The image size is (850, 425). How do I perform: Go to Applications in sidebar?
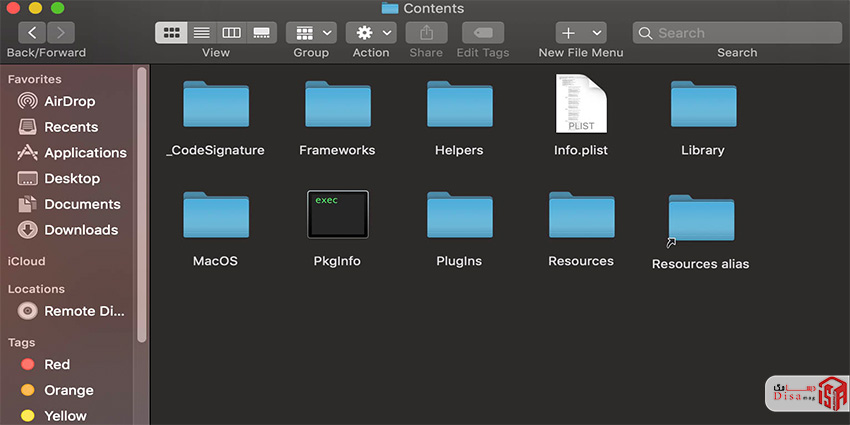pos(85,153)
